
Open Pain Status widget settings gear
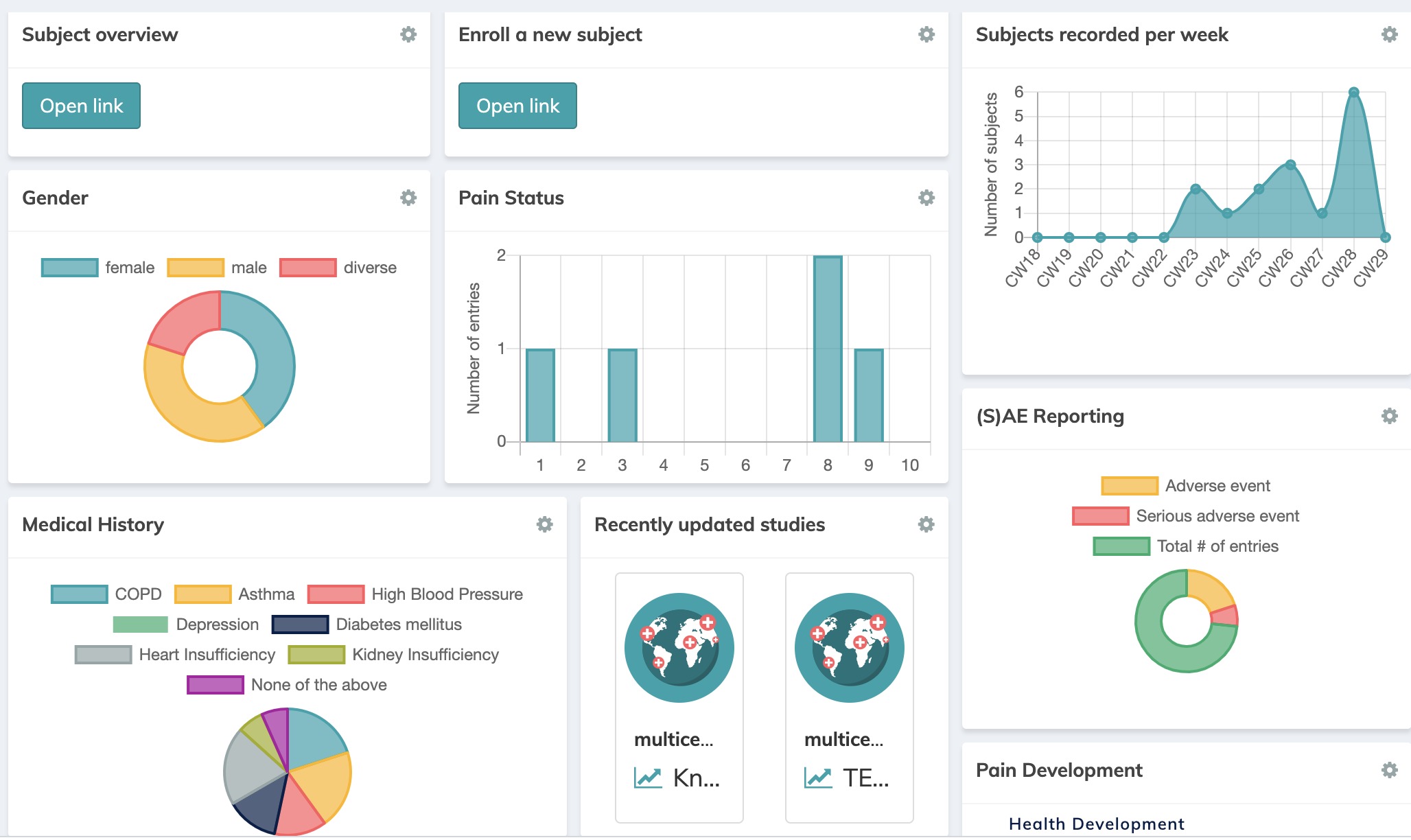pos(926,198)
